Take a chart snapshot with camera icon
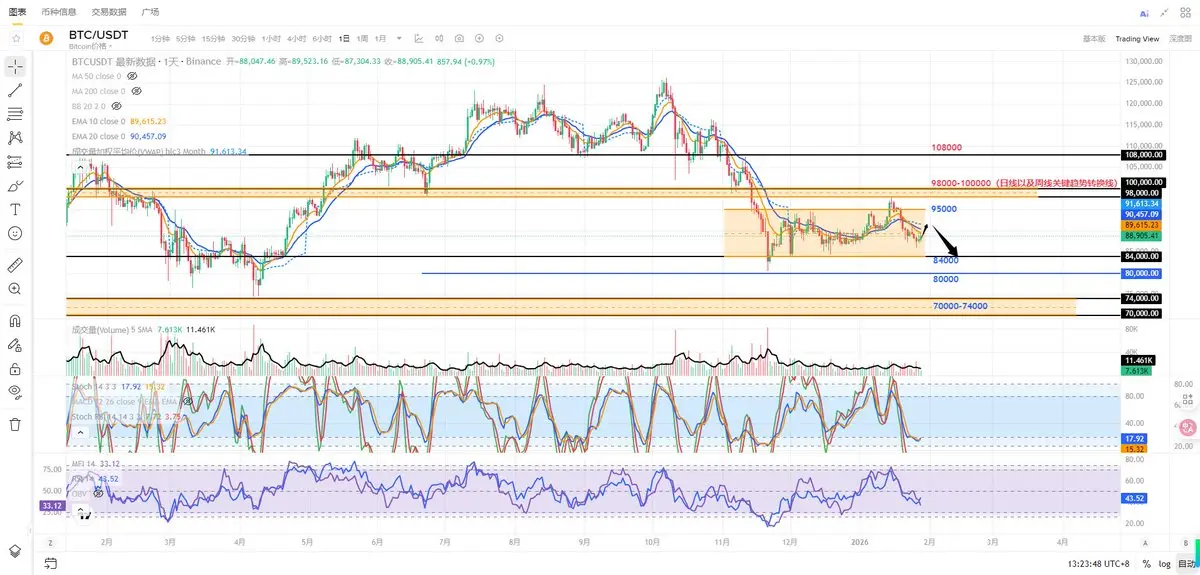1200x575 pixels. [x=459, y=38]
